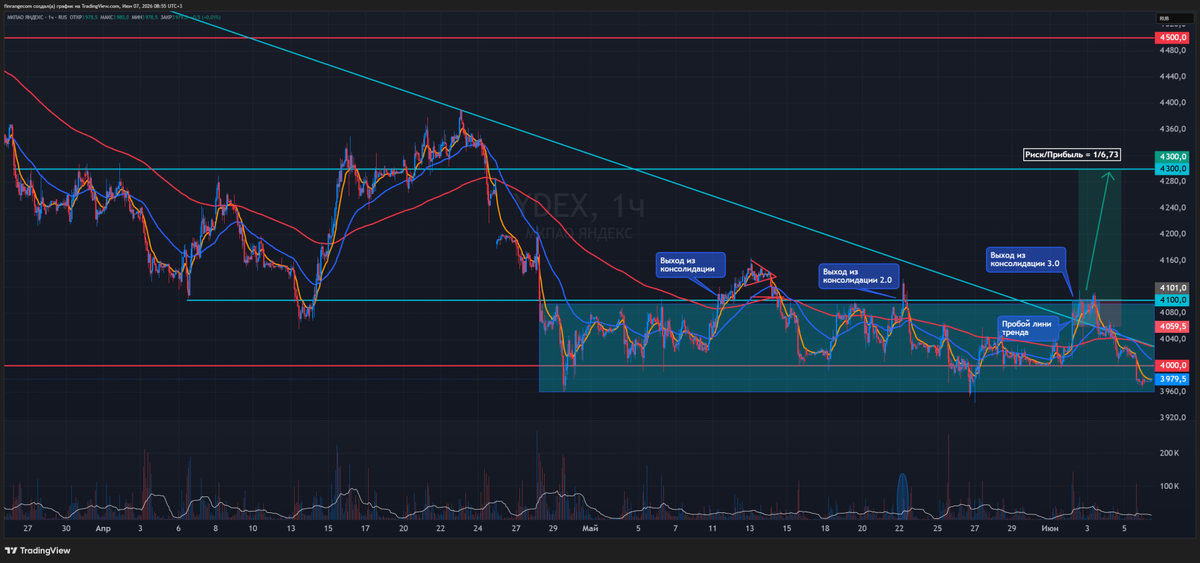Click the 4280,0 price axis label
The image size is (1200, 563).
tap(1173, 182)
